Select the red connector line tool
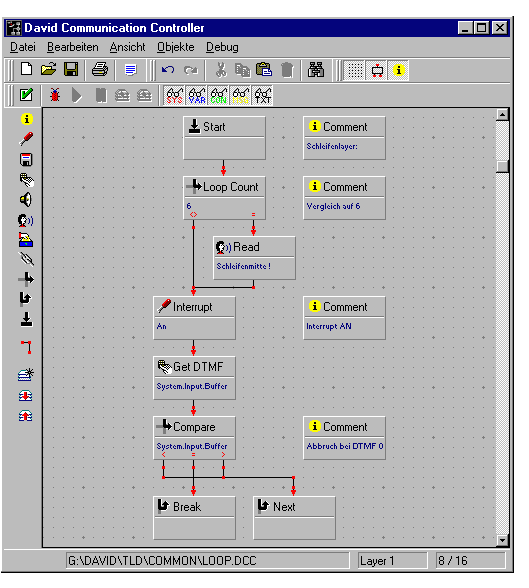Image resolution: width=529 pixels, height=588 pixels. click(26, 347)
